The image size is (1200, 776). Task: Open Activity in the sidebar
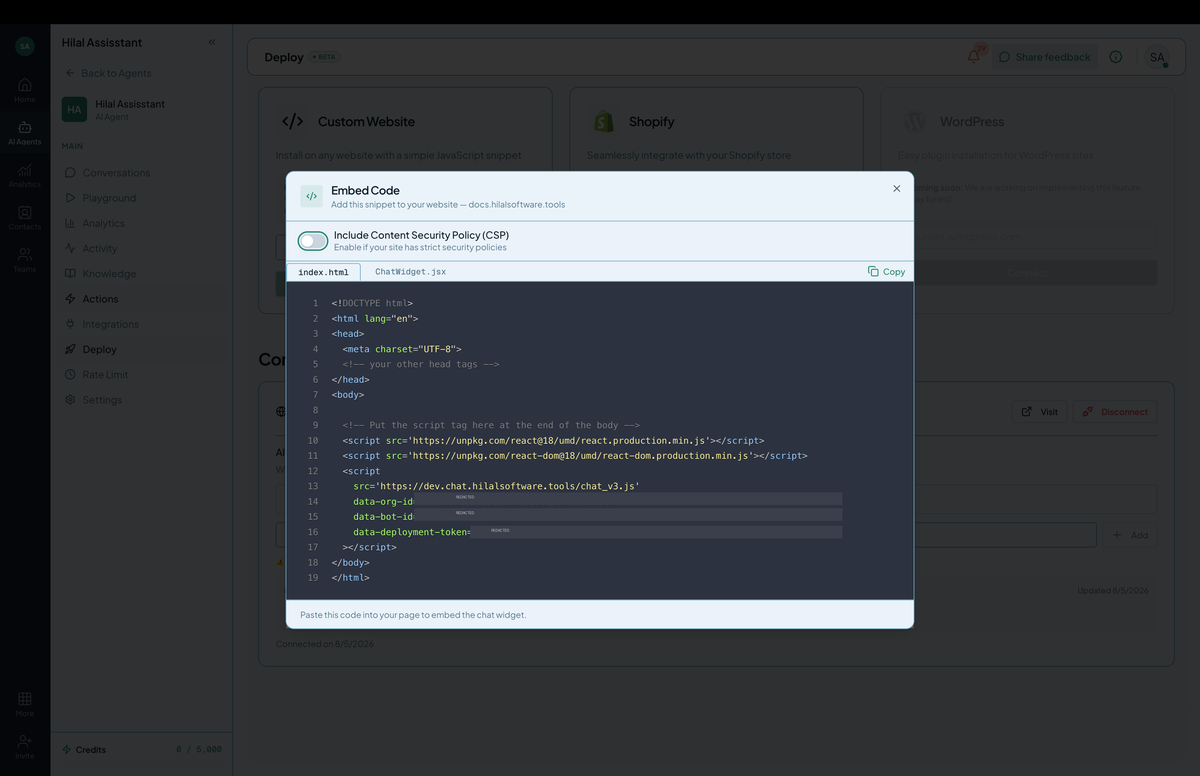click(141, 248)
